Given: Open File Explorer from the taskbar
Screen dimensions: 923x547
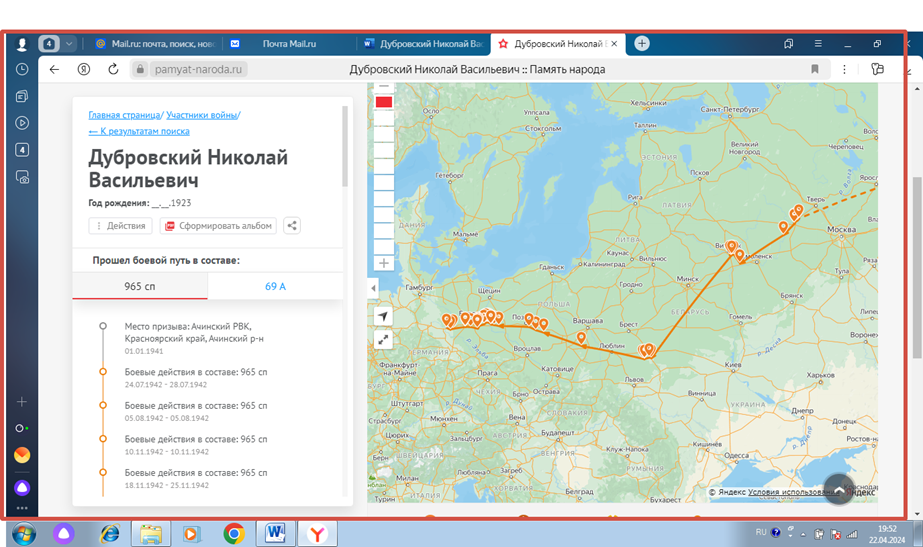Looking at the screenshot, I should pos(151,534).
